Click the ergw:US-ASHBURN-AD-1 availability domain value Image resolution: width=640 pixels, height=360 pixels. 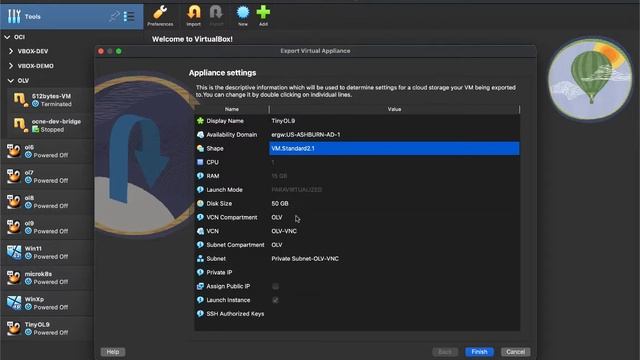306,135
